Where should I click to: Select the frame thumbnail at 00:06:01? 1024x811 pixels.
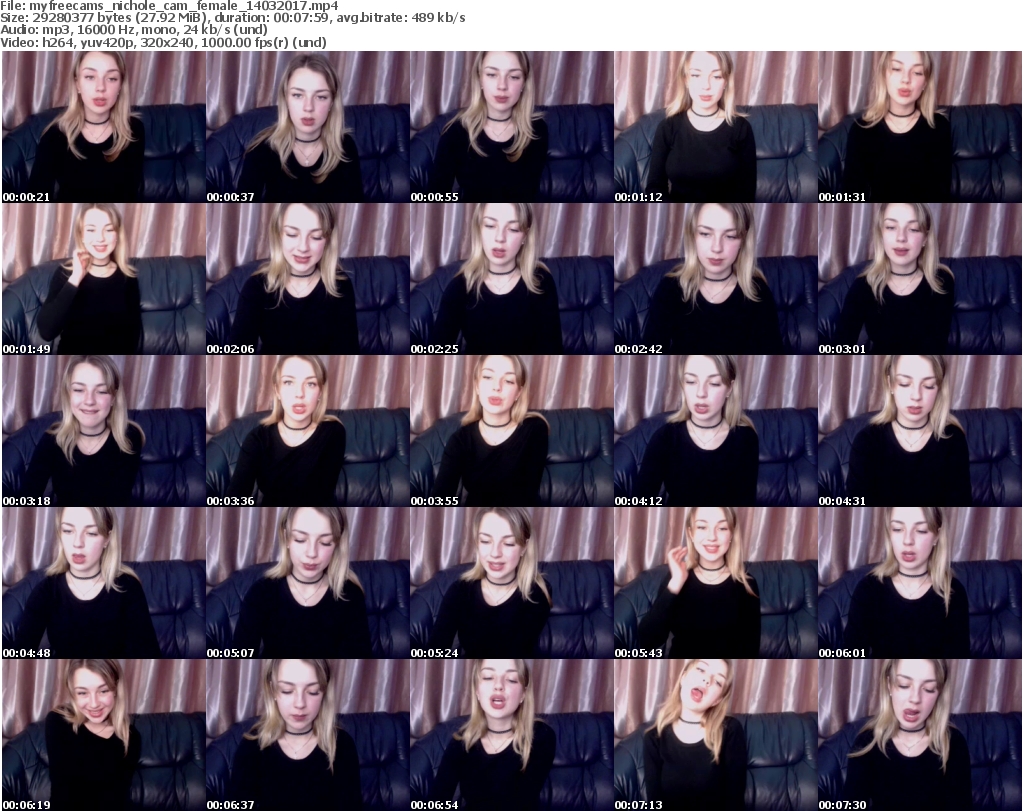[x=920, y=583]
